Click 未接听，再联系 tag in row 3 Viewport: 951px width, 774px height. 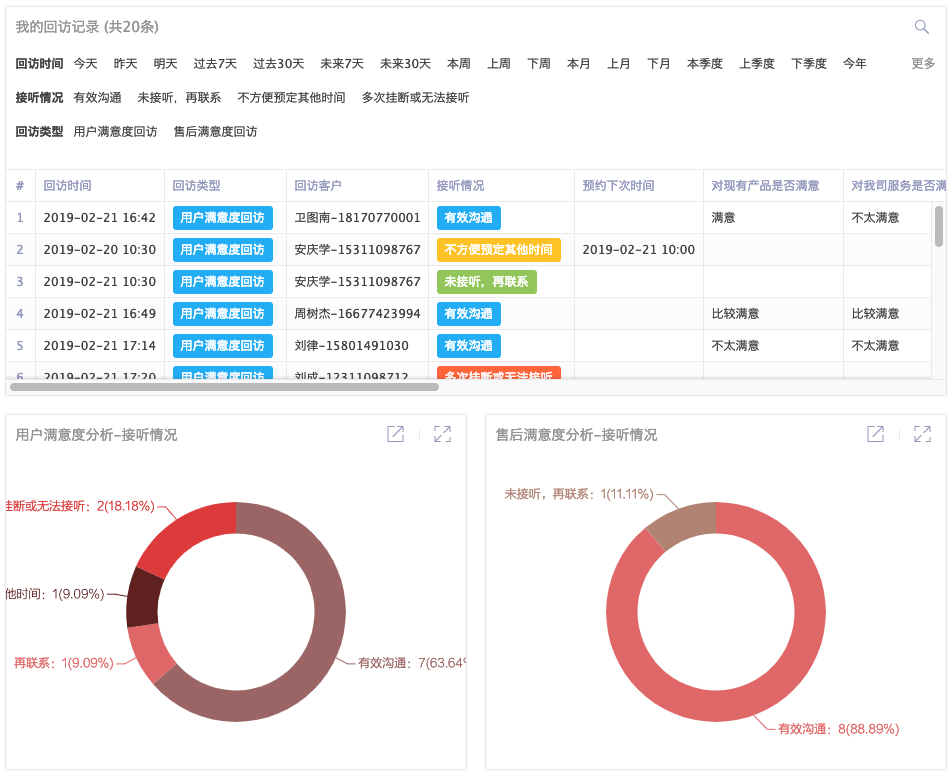pyautogui.click(x=486, y=281)
